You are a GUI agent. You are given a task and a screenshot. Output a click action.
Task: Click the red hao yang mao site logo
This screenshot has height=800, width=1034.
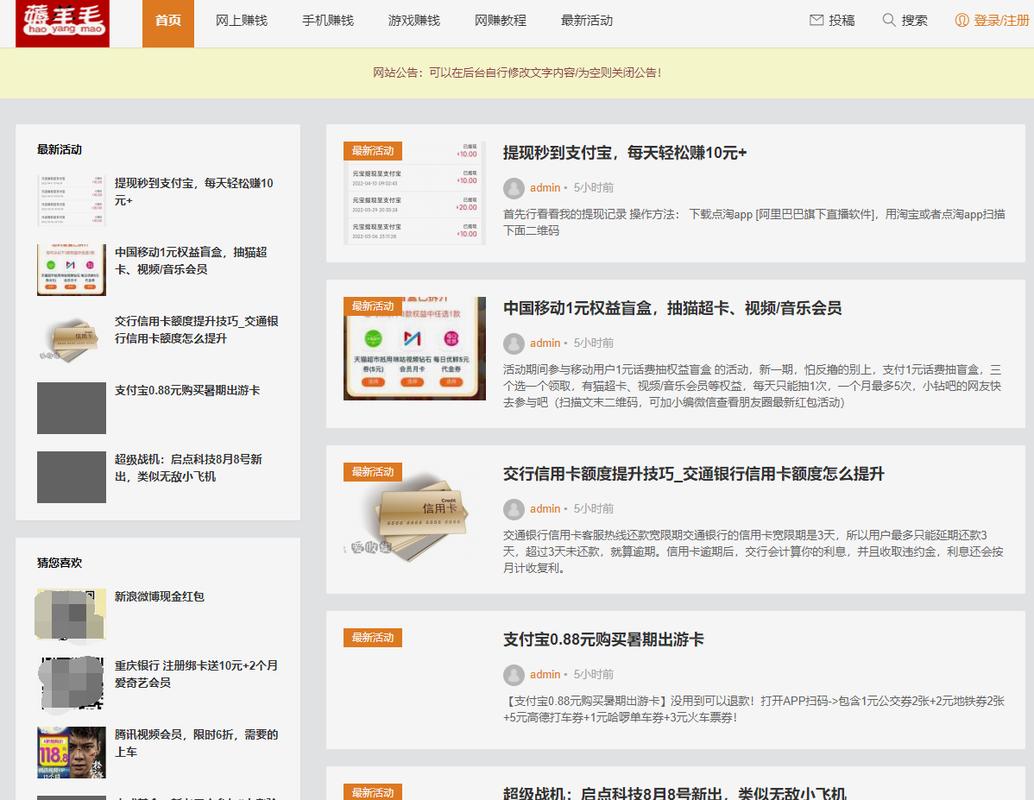click(63, 23)
